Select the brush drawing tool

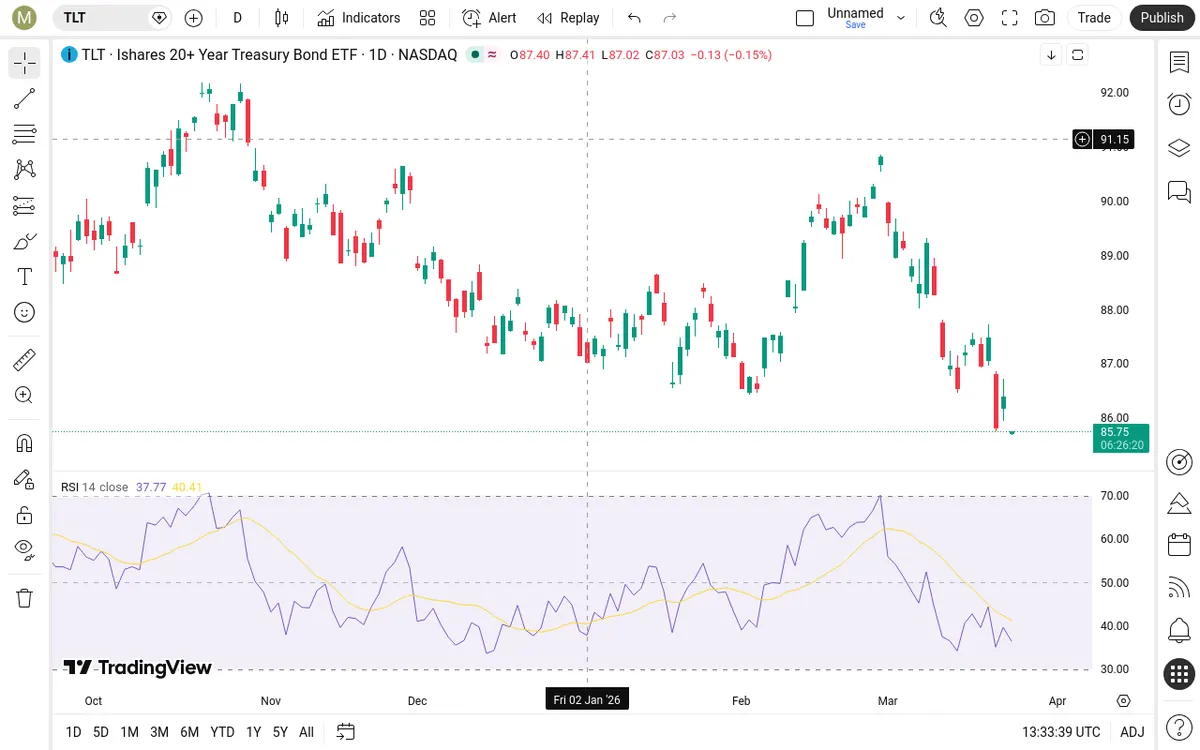tap(25, 241)
